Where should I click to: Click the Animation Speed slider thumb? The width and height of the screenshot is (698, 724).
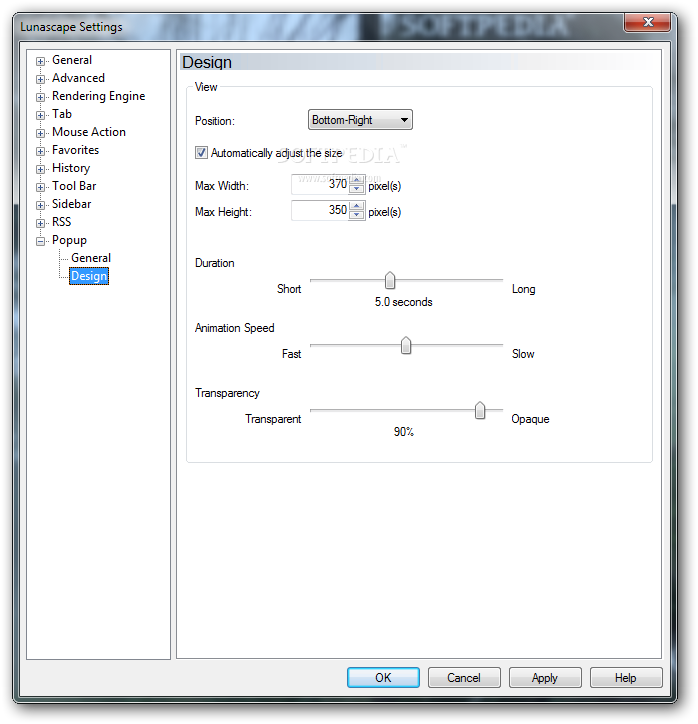click(x=406, y=345)
